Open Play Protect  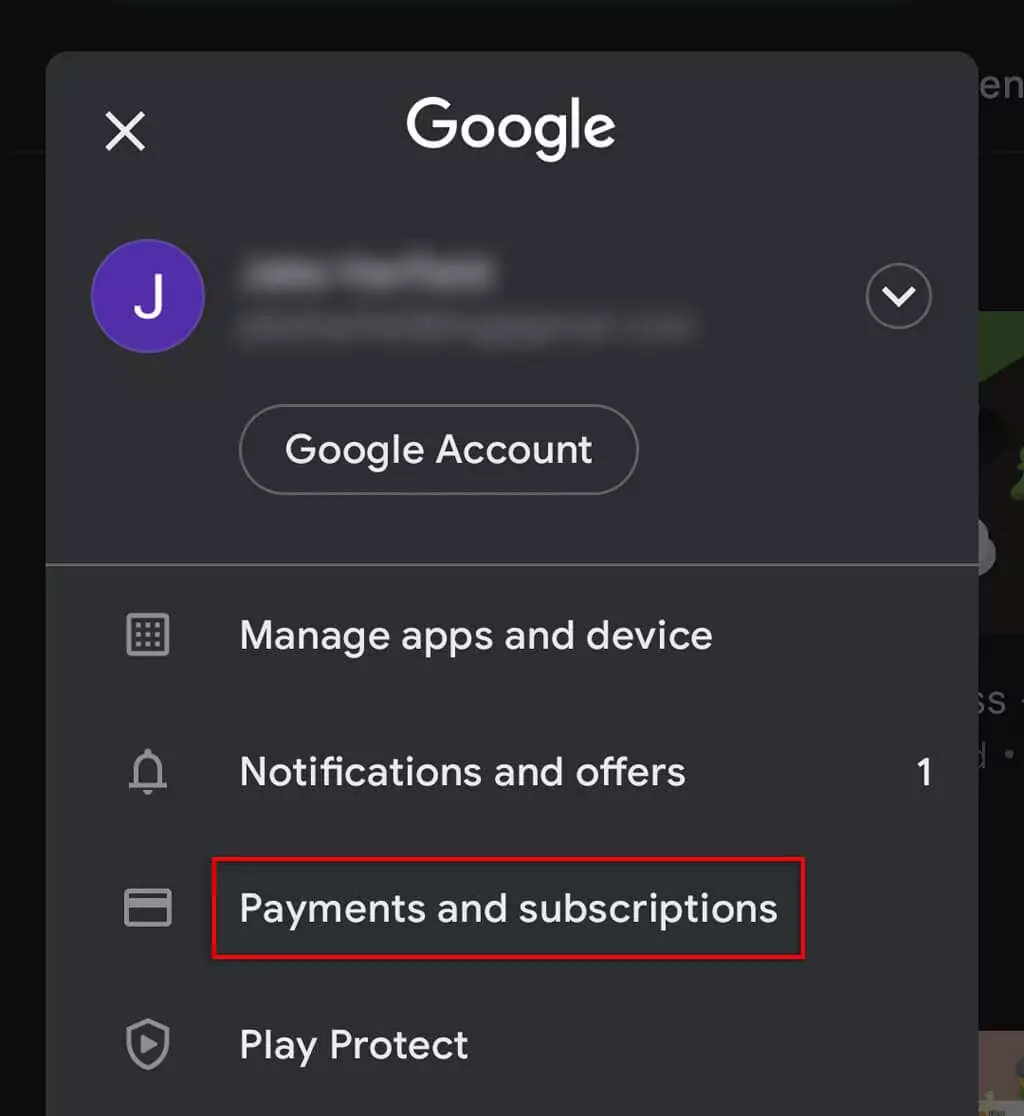(x=354, y=1046)
